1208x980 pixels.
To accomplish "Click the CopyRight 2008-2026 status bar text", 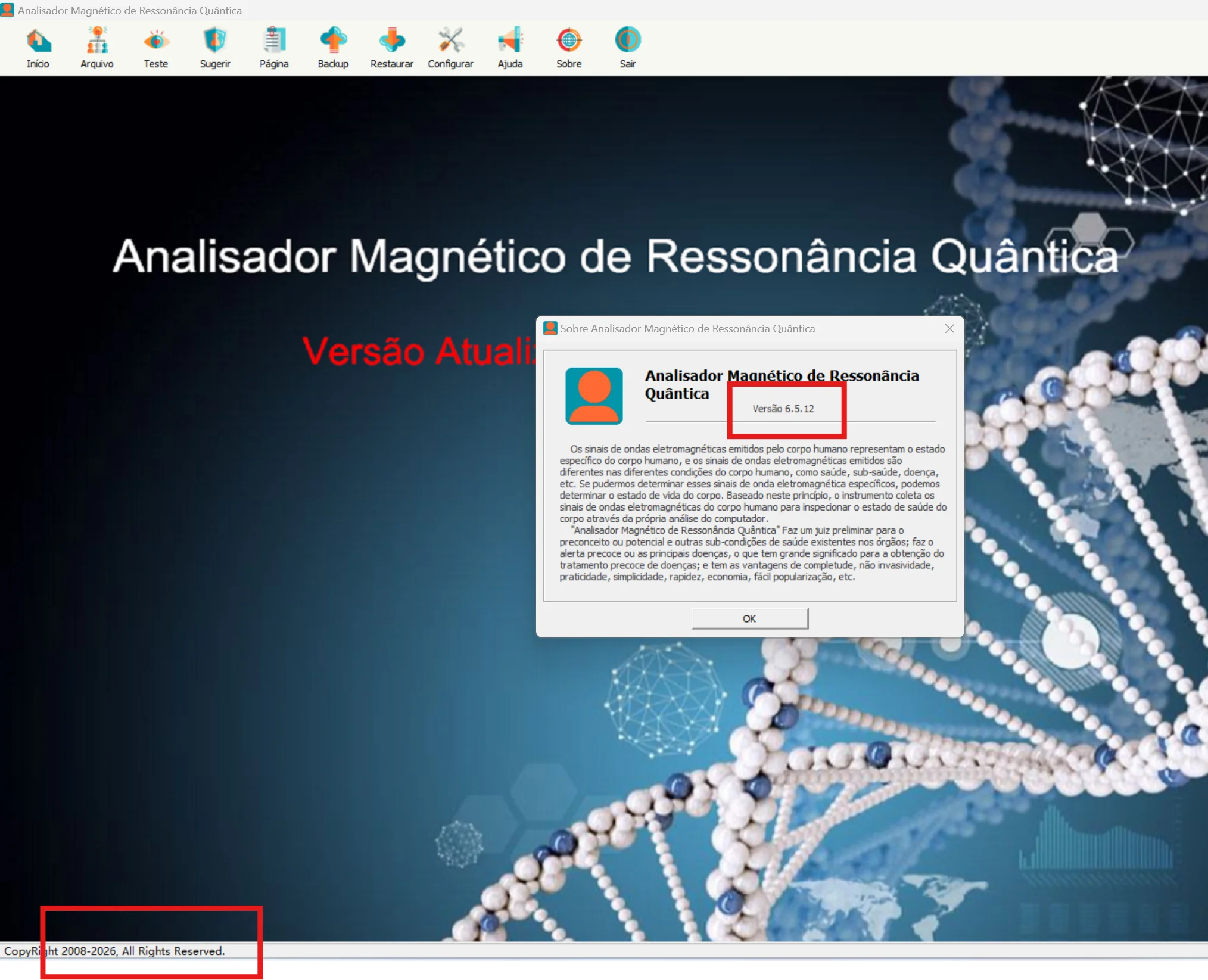I will coord(114,951).
